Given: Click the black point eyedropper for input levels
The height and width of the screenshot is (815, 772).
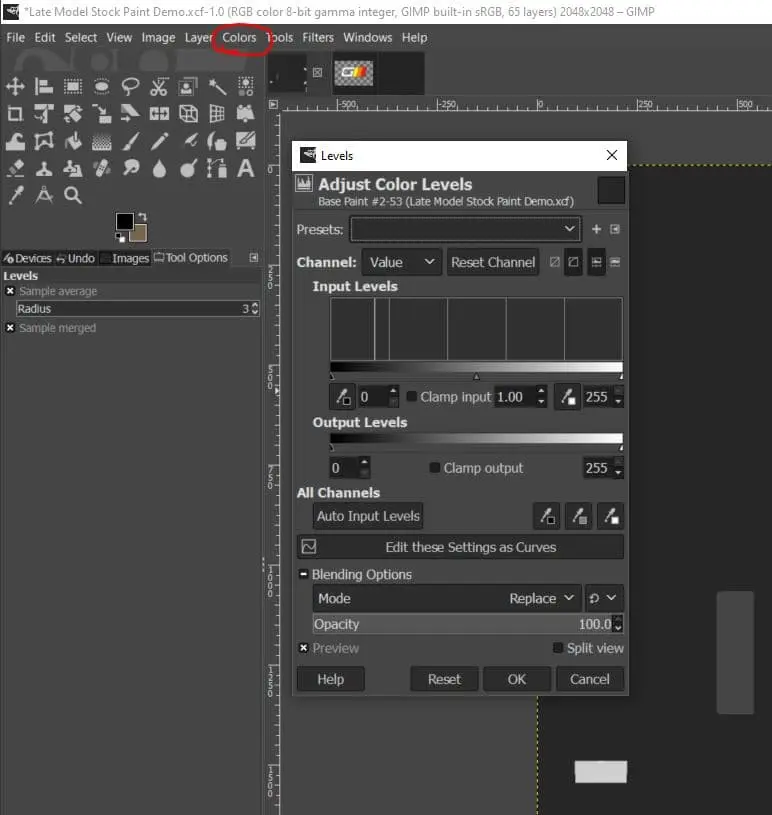Looking at the screenshot, I should (x=342, y=397).
